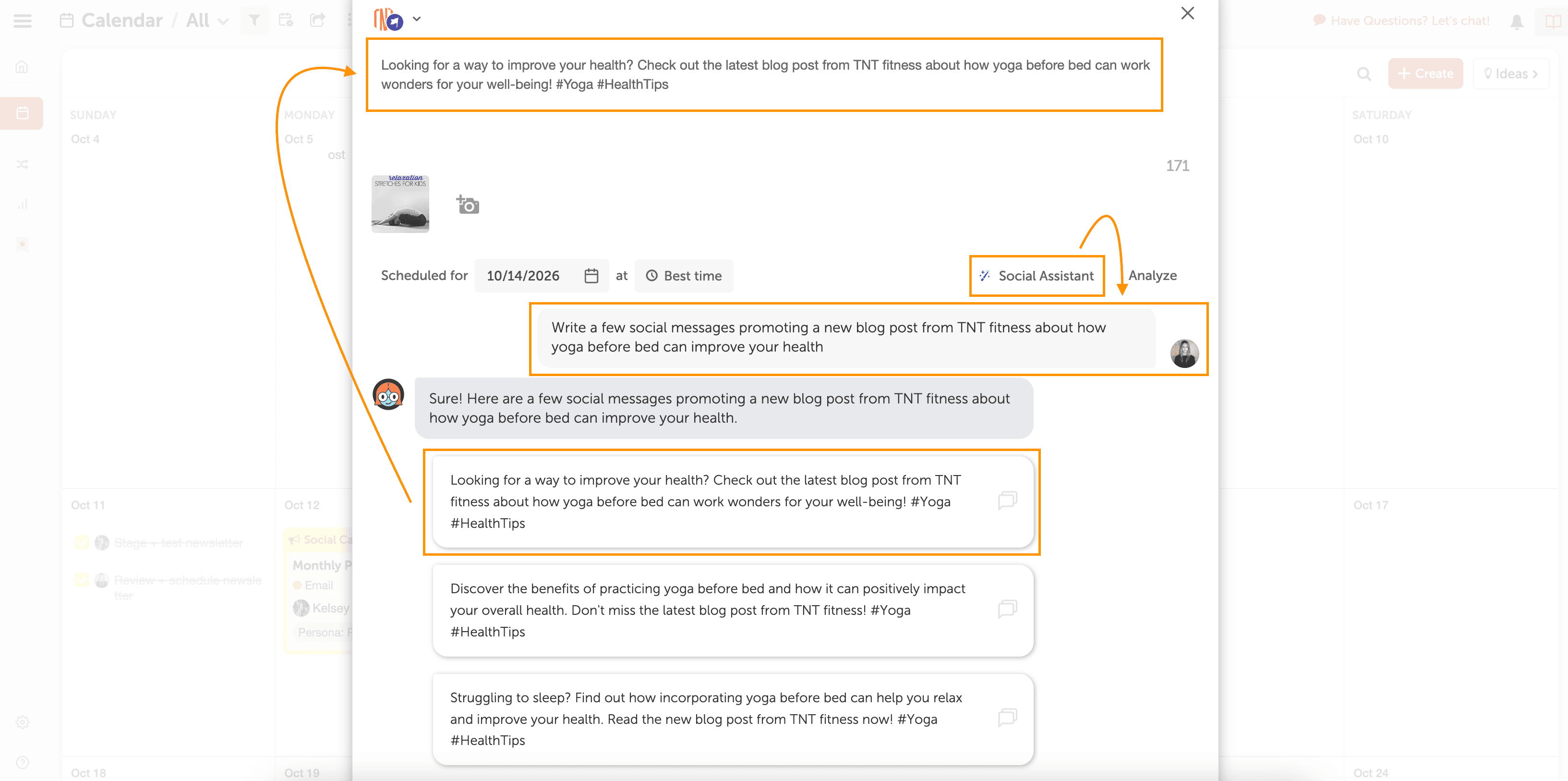Viewport: 1568px width, 781px height.
Task: Uncheck 'Review + schedule newsletter' task
Action: [x=82, y=580]
